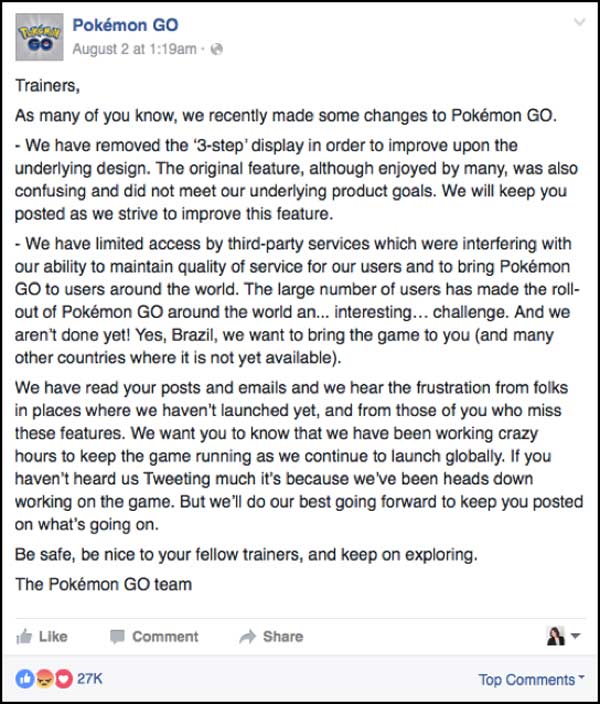This screenshot has height=704, width=600.
Task: Click the thumbs-up Like icon
Action: [25, 636]
